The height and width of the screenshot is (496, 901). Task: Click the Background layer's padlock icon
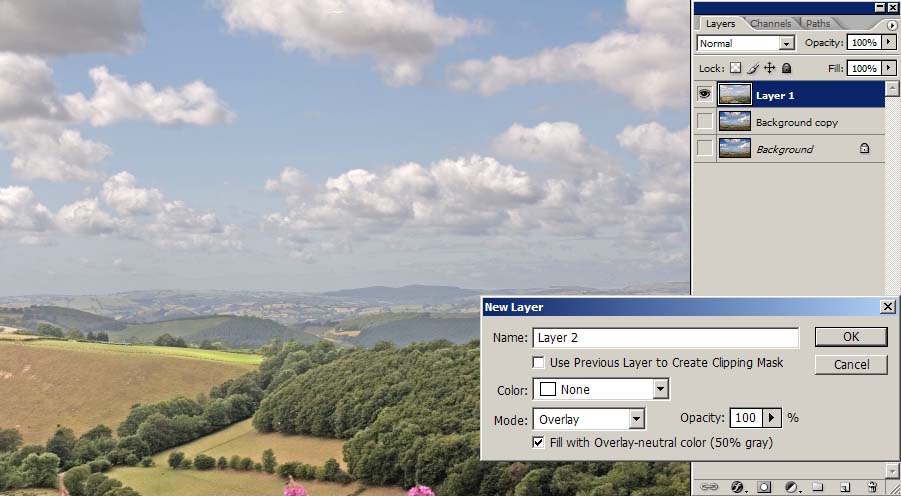[864, 148]
